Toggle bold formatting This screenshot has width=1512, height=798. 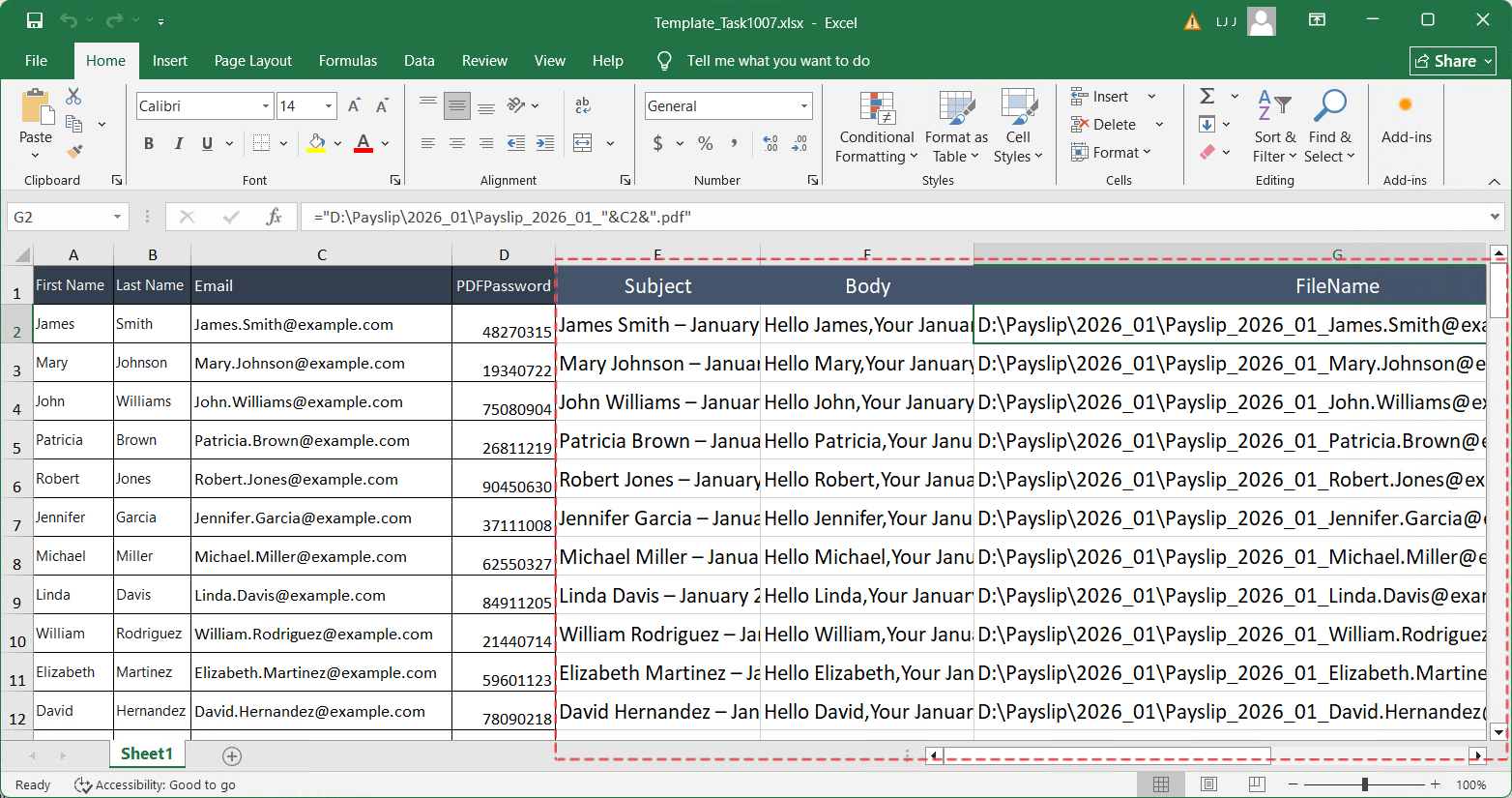pos(148,142)
